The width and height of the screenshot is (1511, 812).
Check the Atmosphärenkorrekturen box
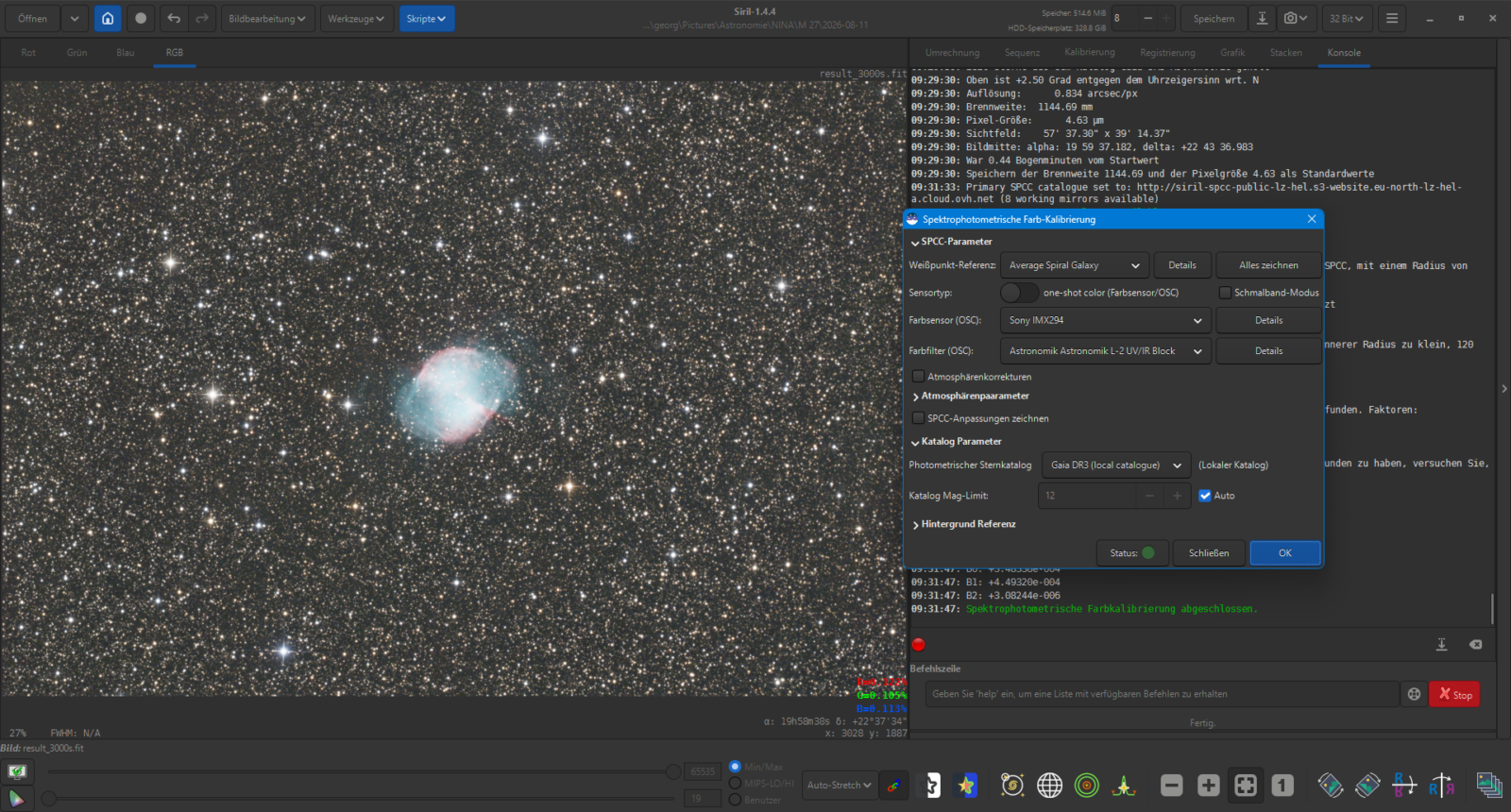click(918, 376)
